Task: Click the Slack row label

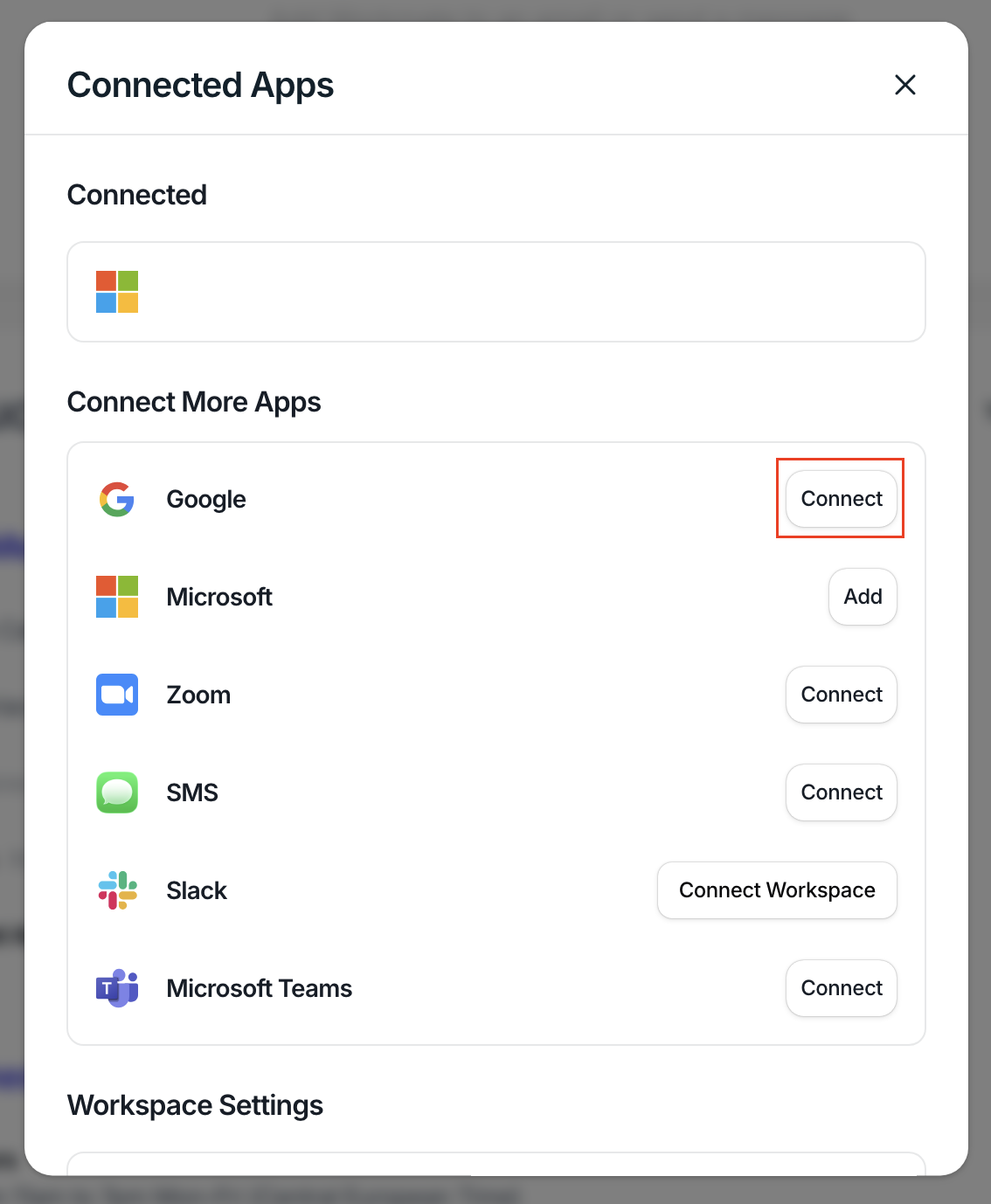Action: [x=197, y=890]
